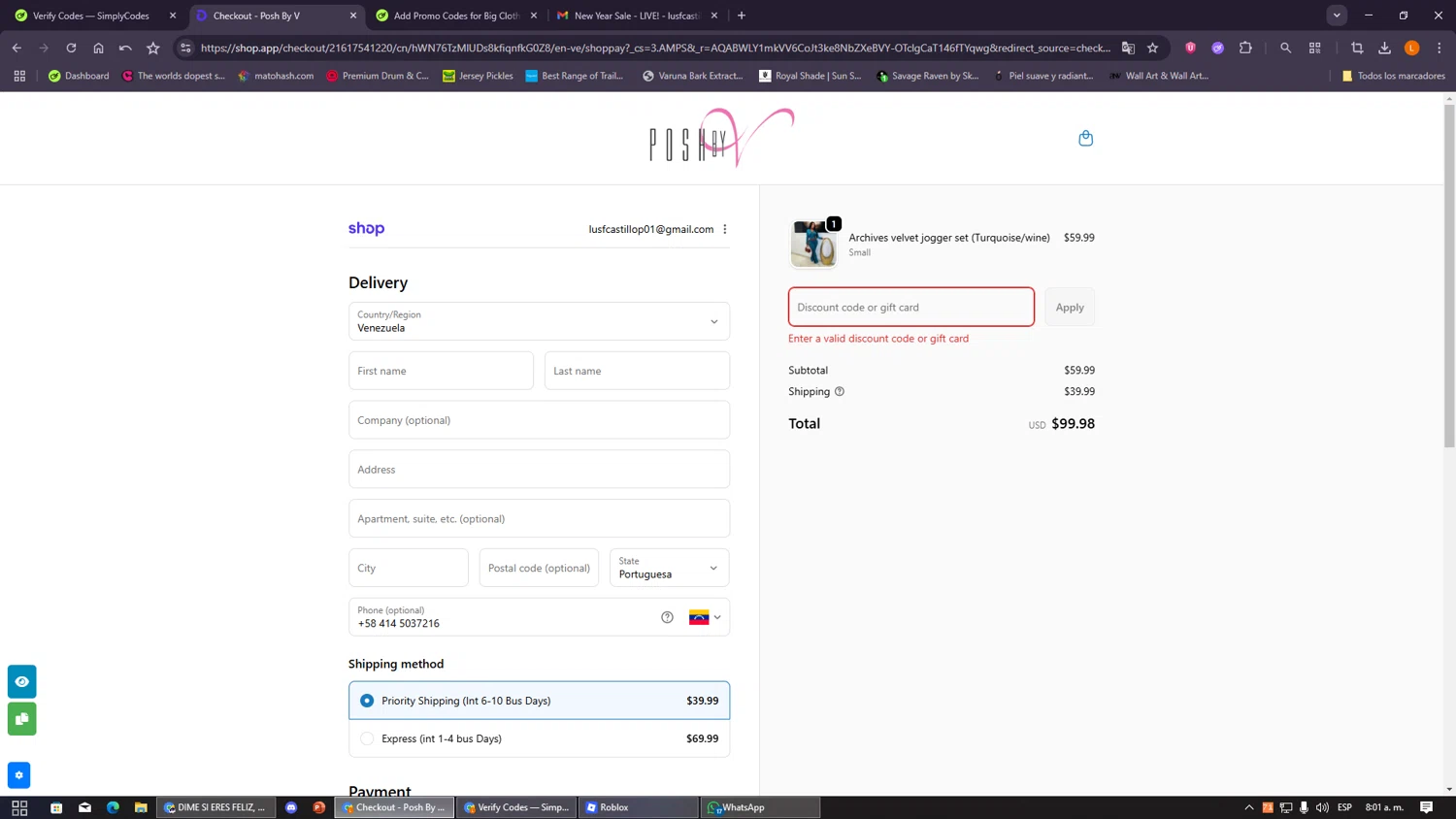Open the browser extensions puzzle icon

[x=1245, y=48]
